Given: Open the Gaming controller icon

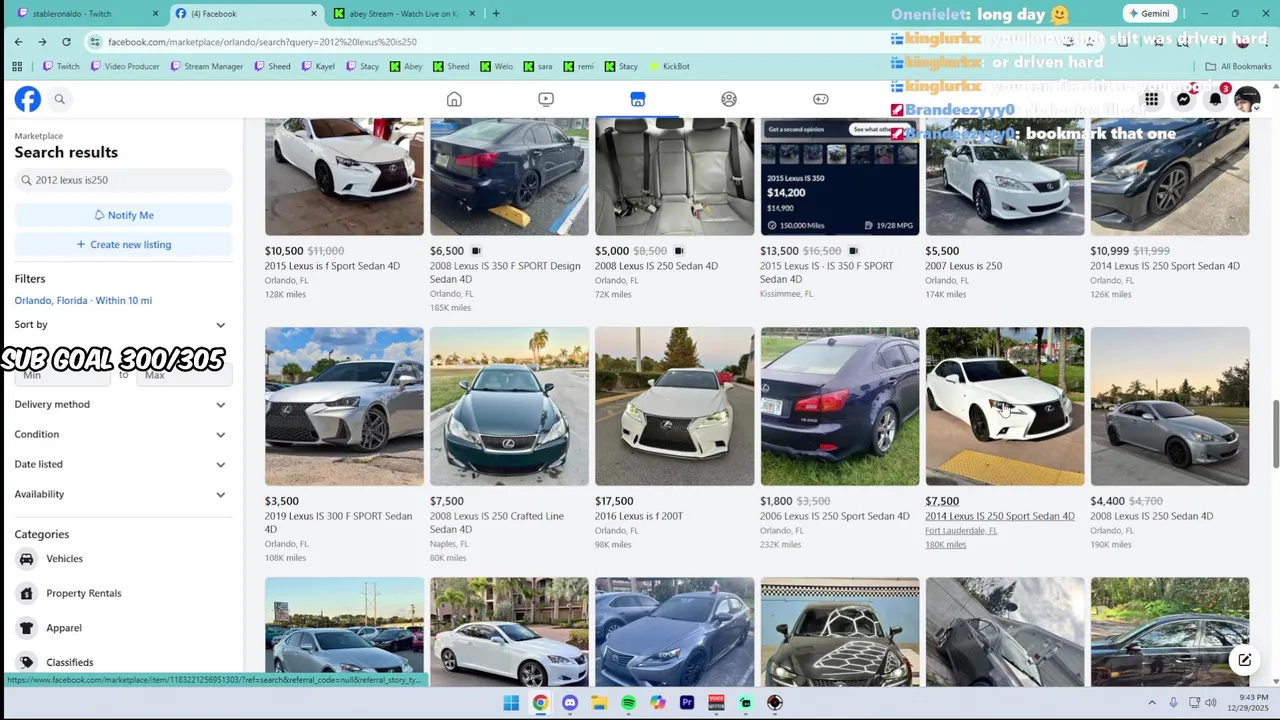Looking at the screenshot, I should pos(821,99).
